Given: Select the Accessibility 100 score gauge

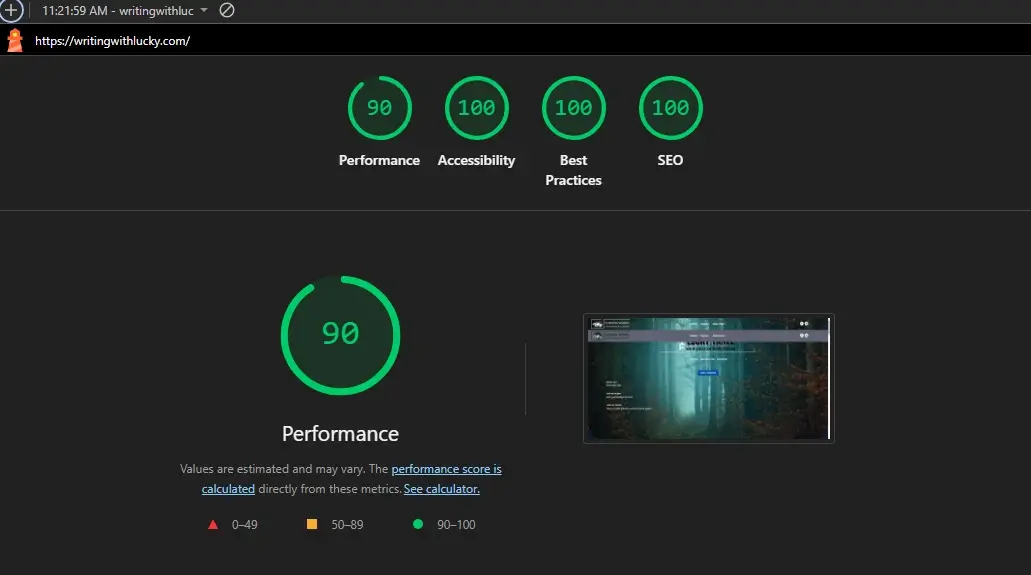Looking at the screenshot, I should pyautogui.click(x=476, y=108).
